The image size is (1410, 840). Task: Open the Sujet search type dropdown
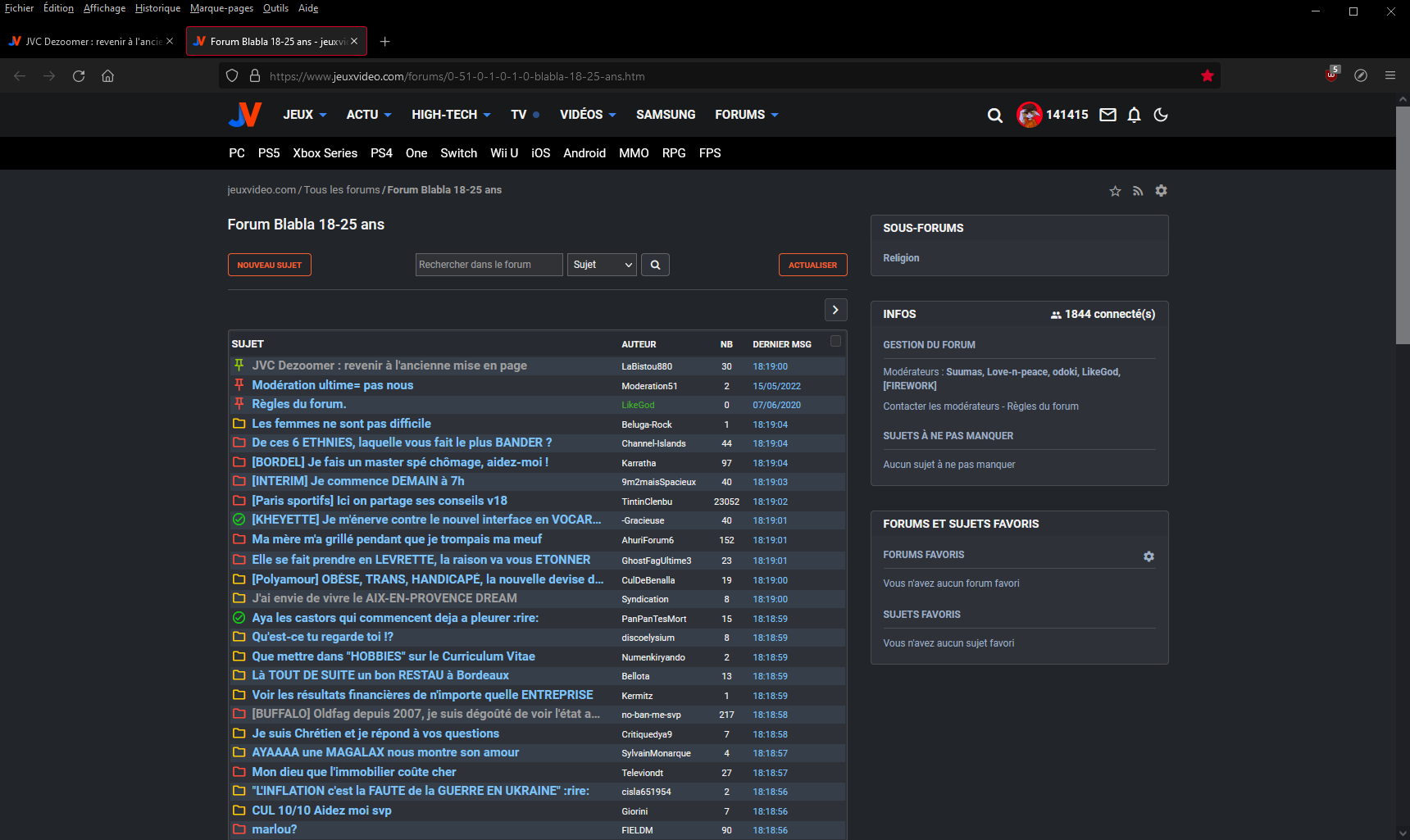click(x=602, y=265)
